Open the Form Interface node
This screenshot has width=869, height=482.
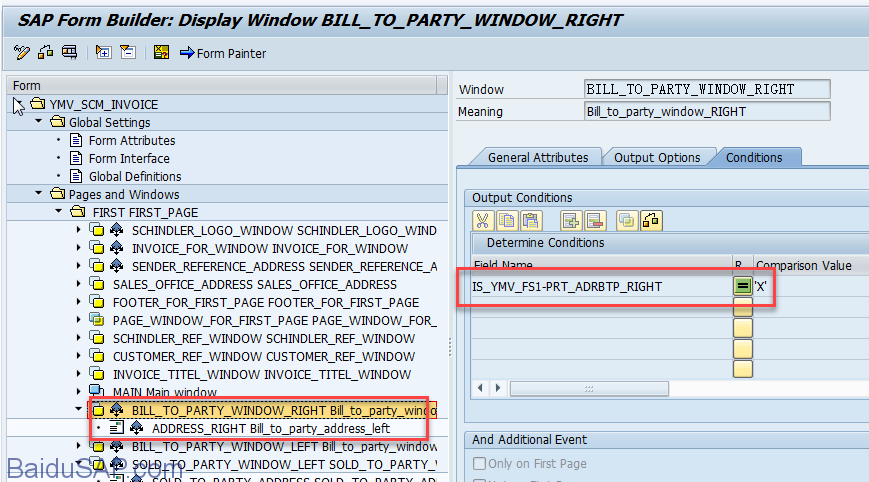tap(129, 158)
